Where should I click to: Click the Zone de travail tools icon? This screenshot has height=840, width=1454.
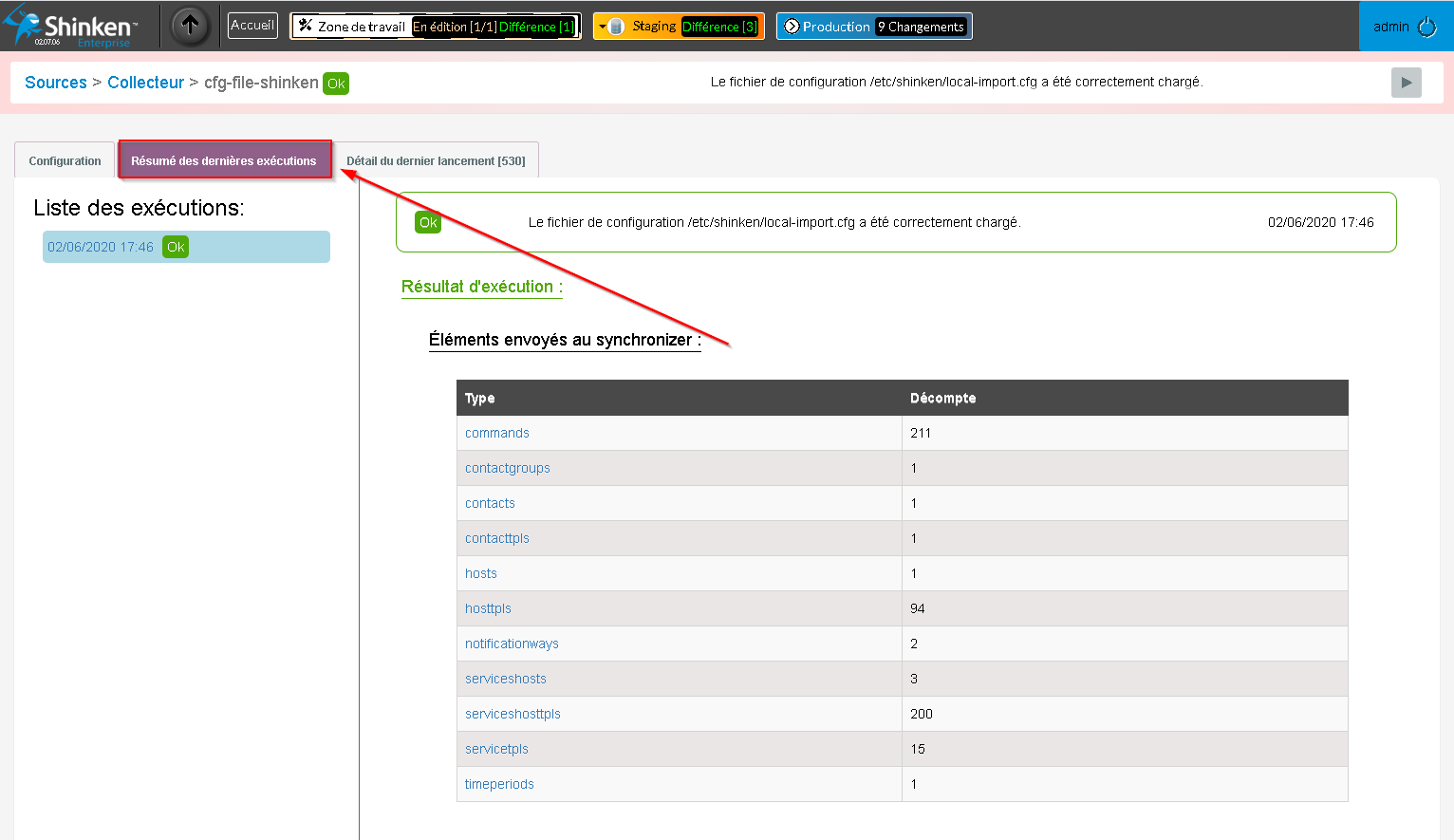click(306, 26)
